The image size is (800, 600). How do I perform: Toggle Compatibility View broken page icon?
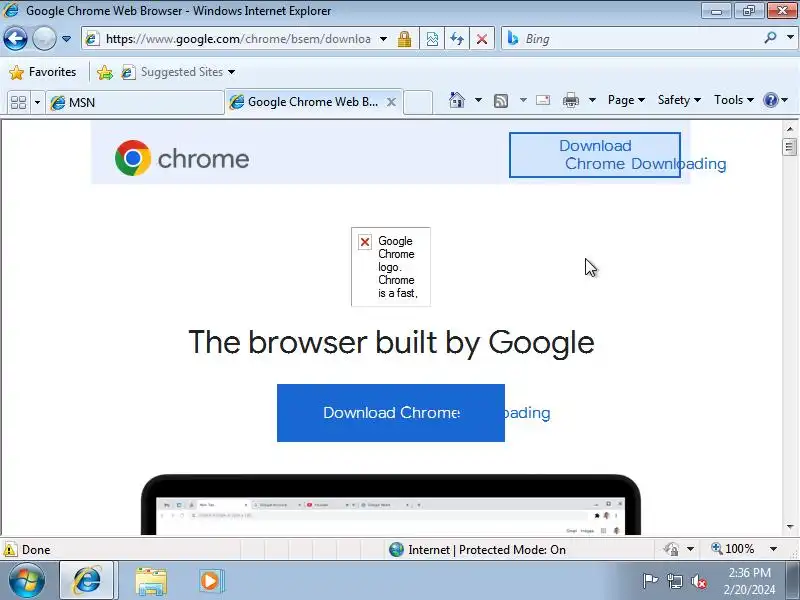click(432, 39)
